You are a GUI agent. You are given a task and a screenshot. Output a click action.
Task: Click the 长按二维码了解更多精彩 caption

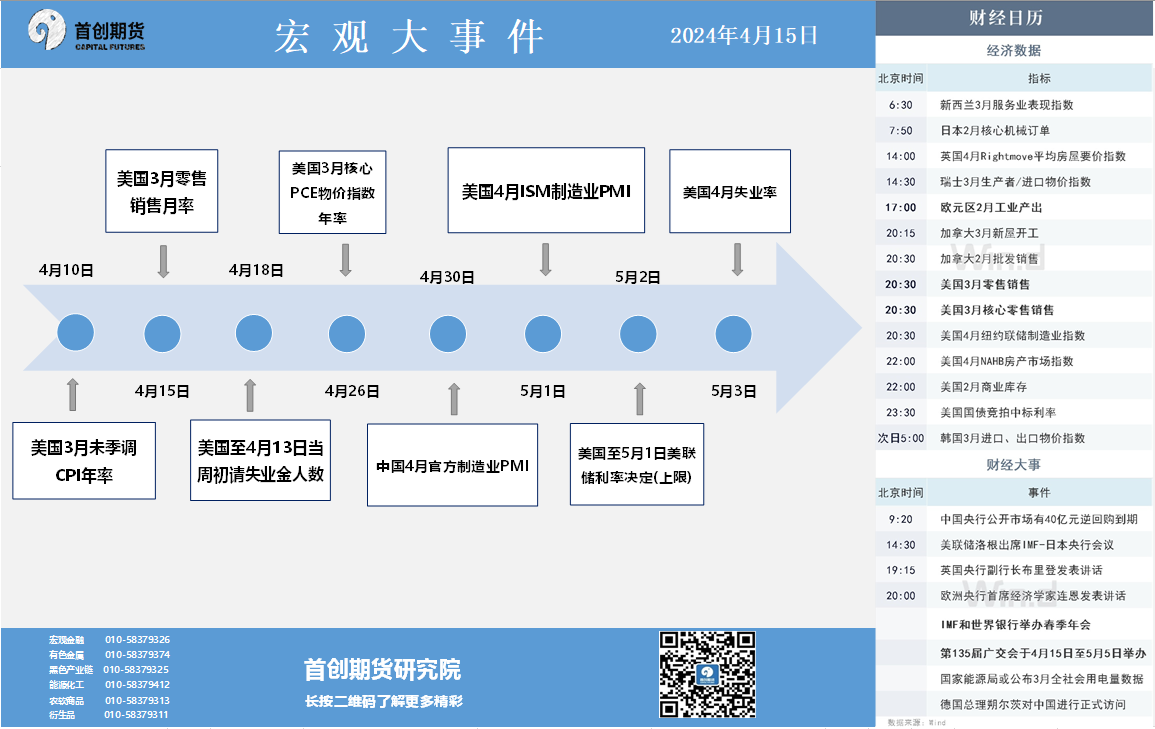coord(384,702)
